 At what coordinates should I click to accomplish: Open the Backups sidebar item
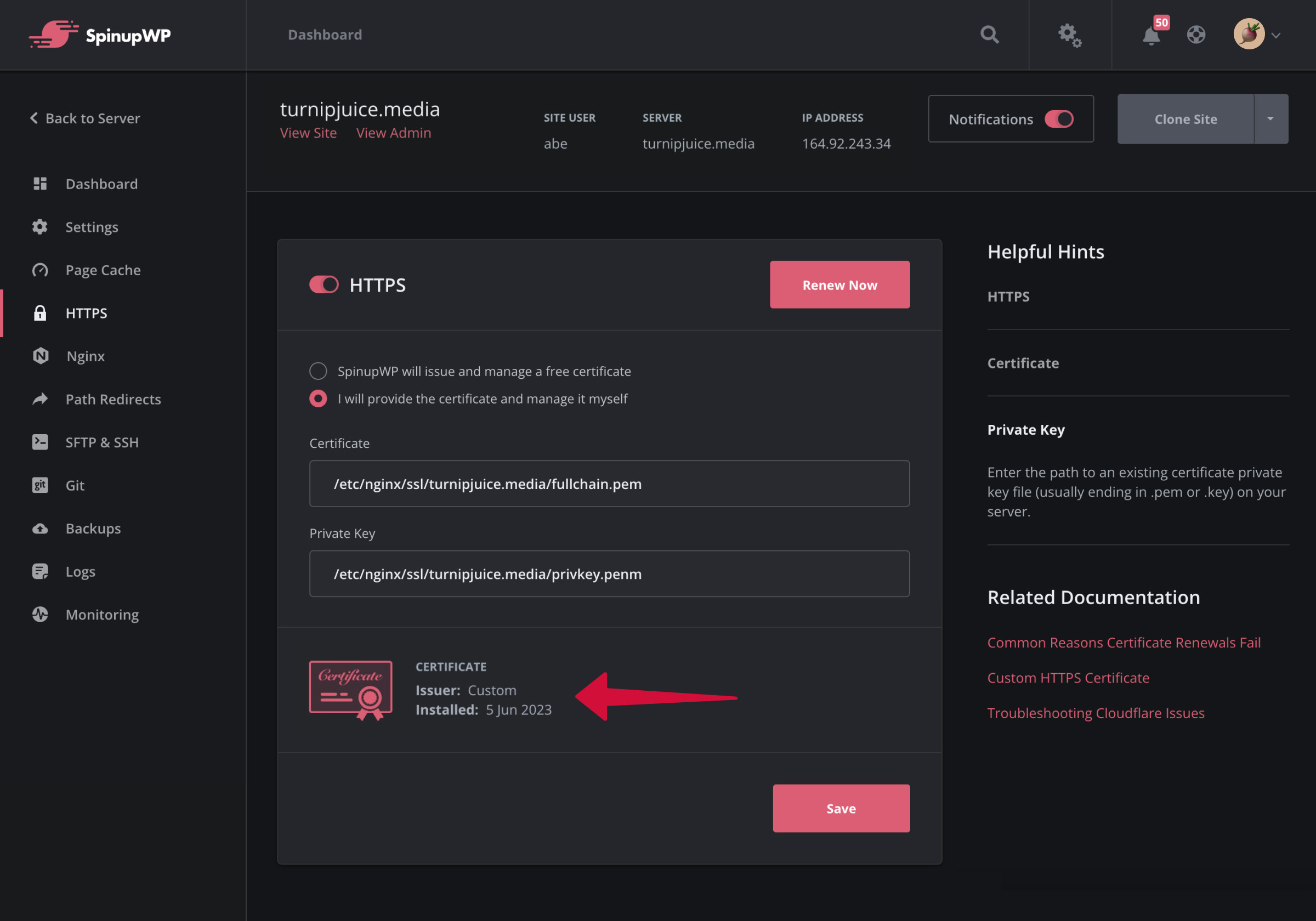pyautogui.click(x=93, y=528)
